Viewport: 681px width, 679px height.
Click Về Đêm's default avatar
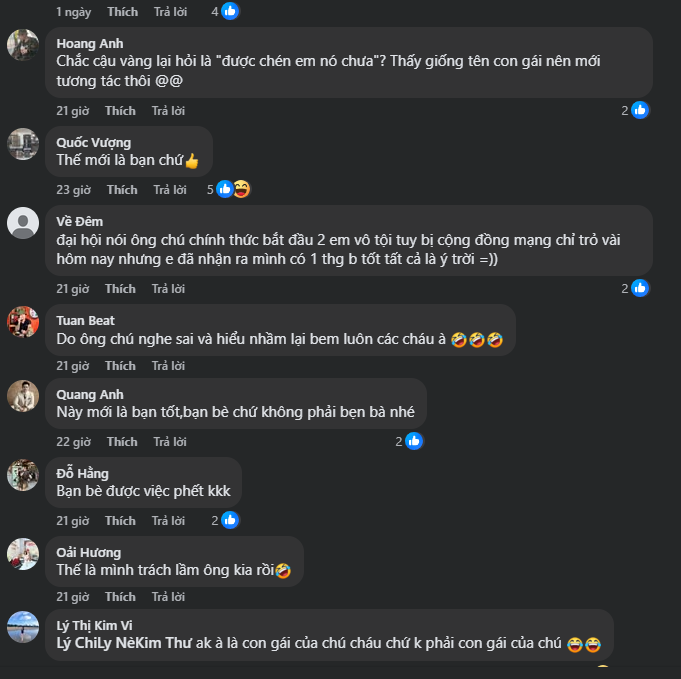pyautogui.click(x=23, y=223)
